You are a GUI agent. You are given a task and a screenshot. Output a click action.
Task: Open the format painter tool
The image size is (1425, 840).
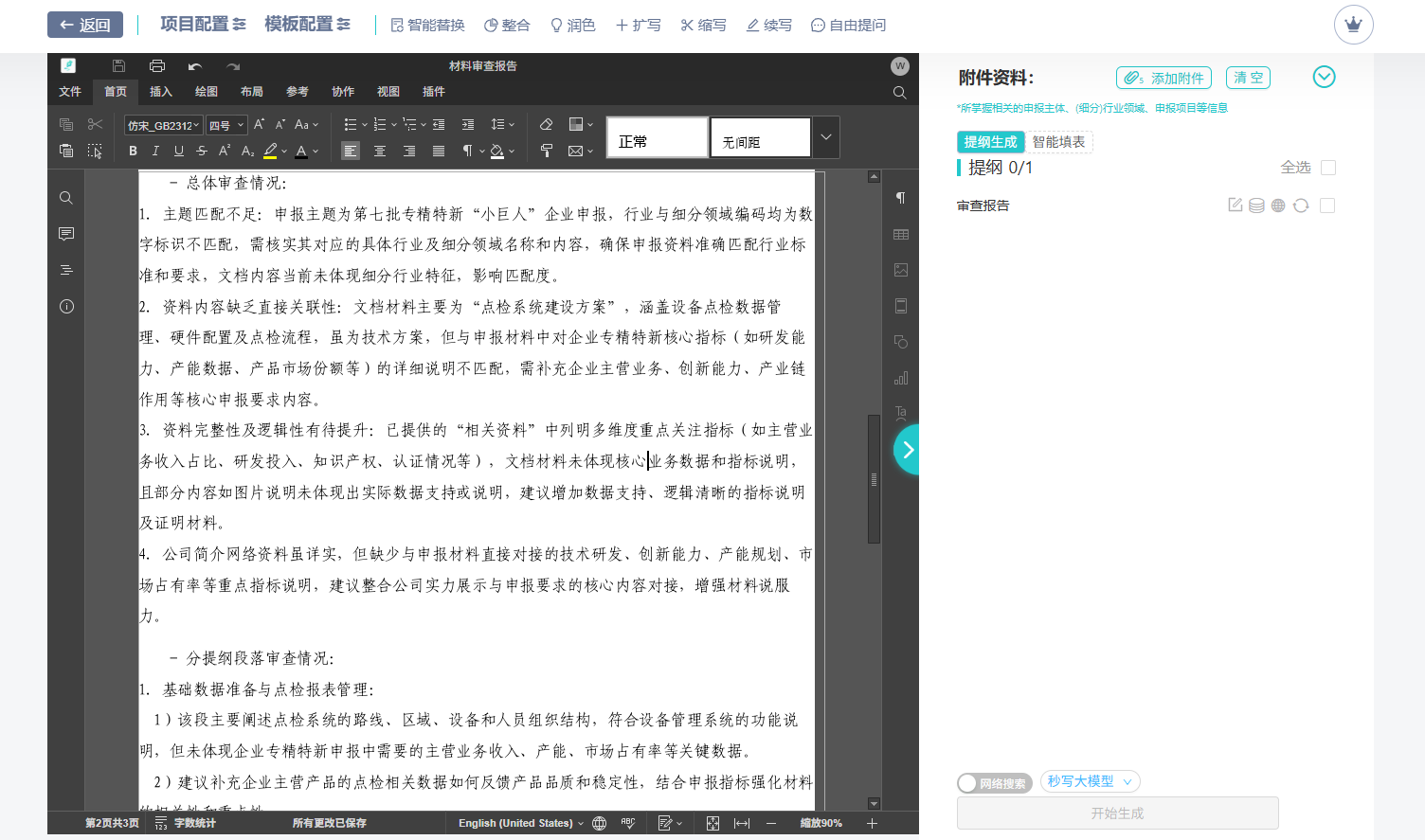click(547, 151)
